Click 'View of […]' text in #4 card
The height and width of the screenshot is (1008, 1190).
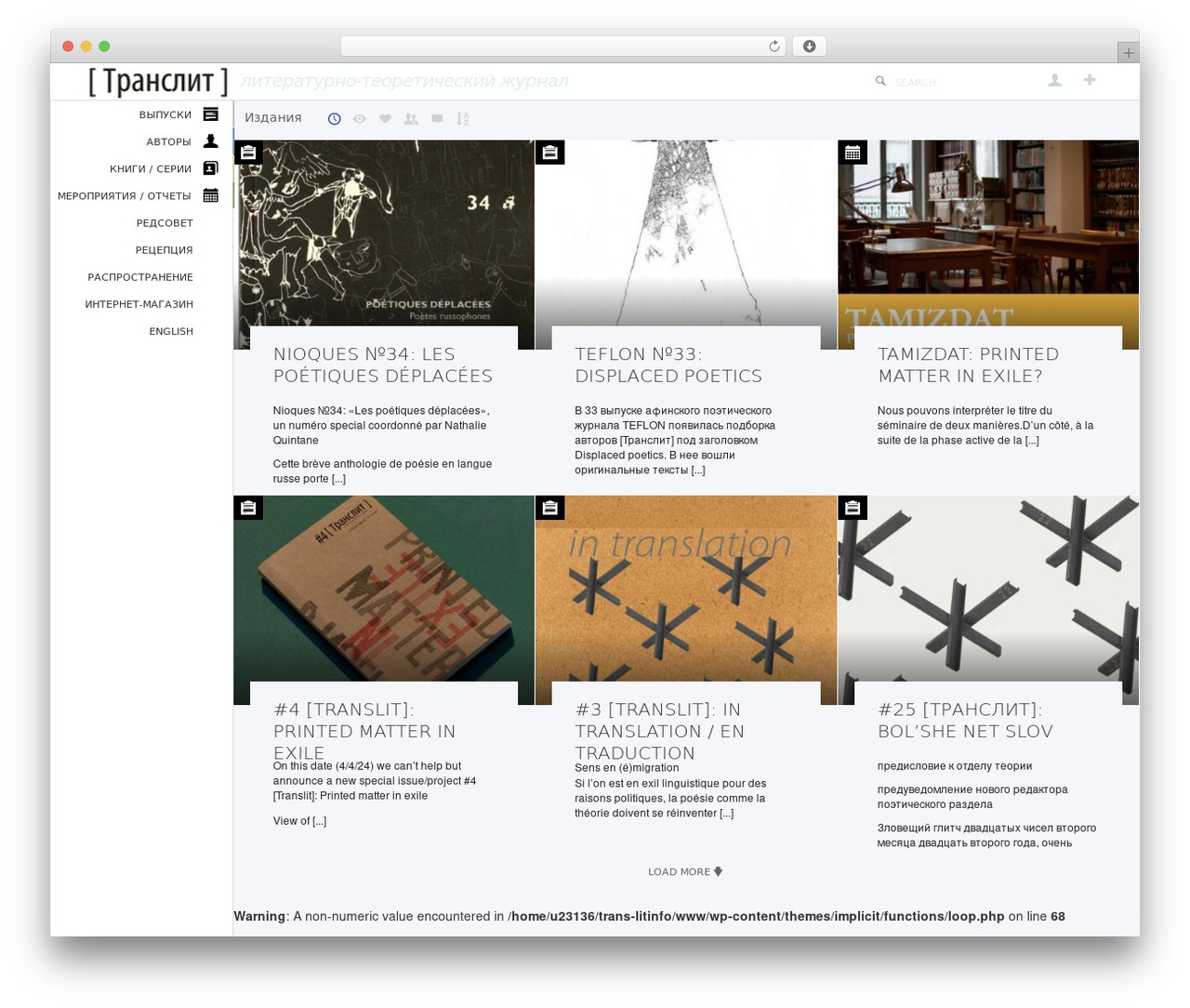(x=299, y=821)
